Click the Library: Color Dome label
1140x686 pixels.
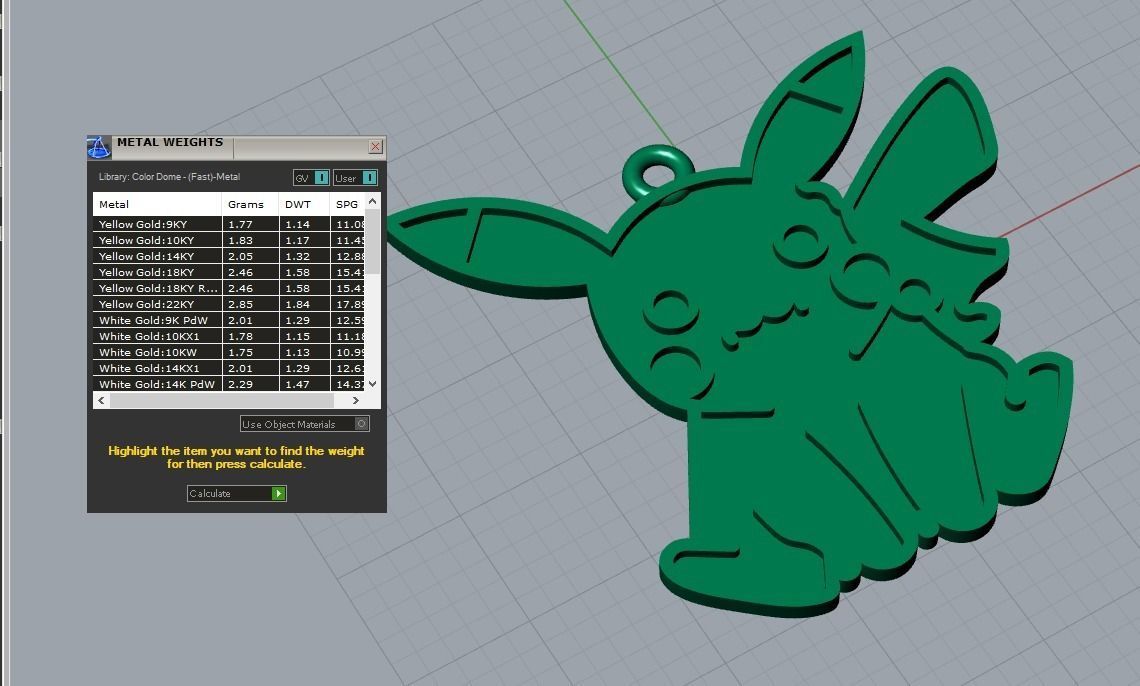[x=169, y=177]
